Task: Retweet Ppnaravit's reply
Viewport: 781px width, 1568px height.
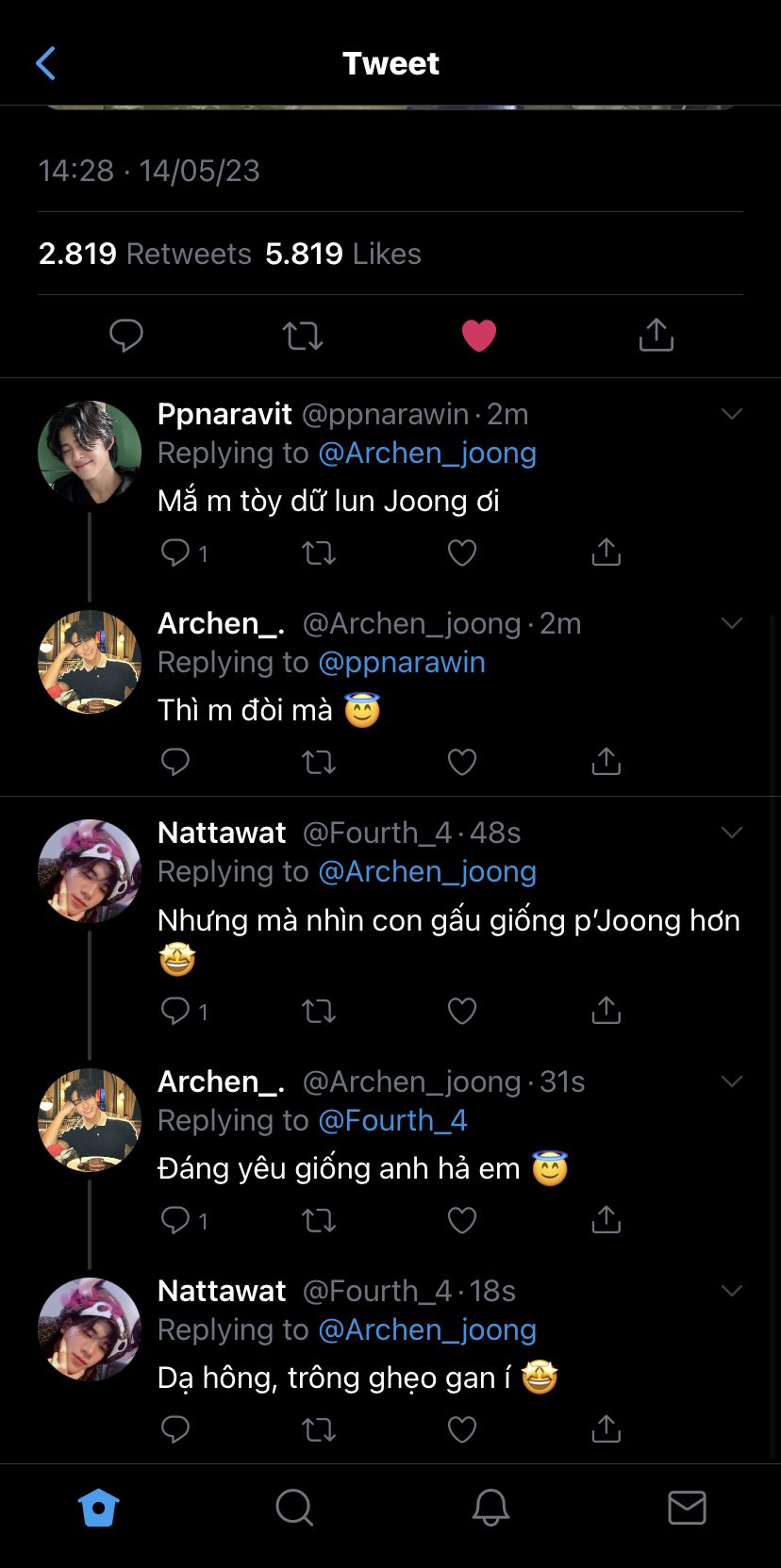Action: coord(319,553)
